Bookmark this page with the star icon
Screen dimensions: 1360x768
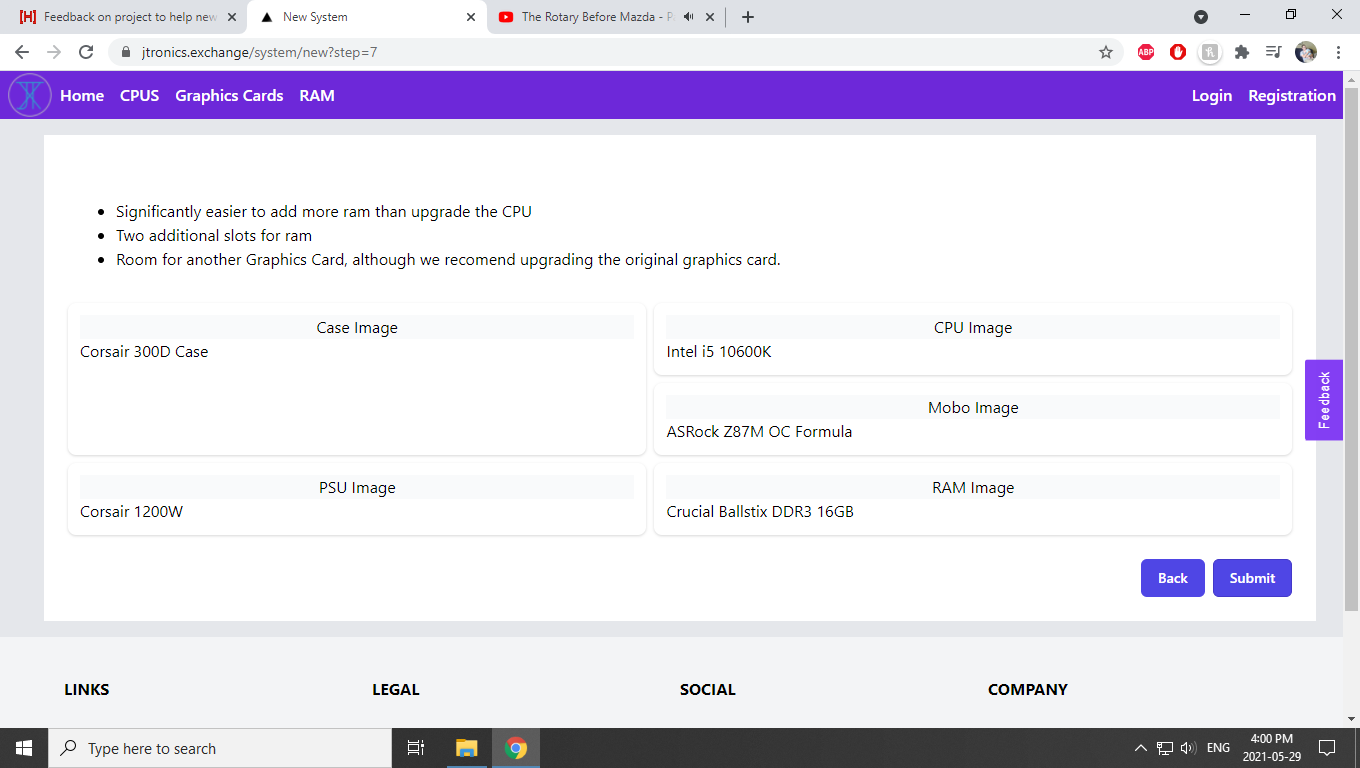point(1106,52)
